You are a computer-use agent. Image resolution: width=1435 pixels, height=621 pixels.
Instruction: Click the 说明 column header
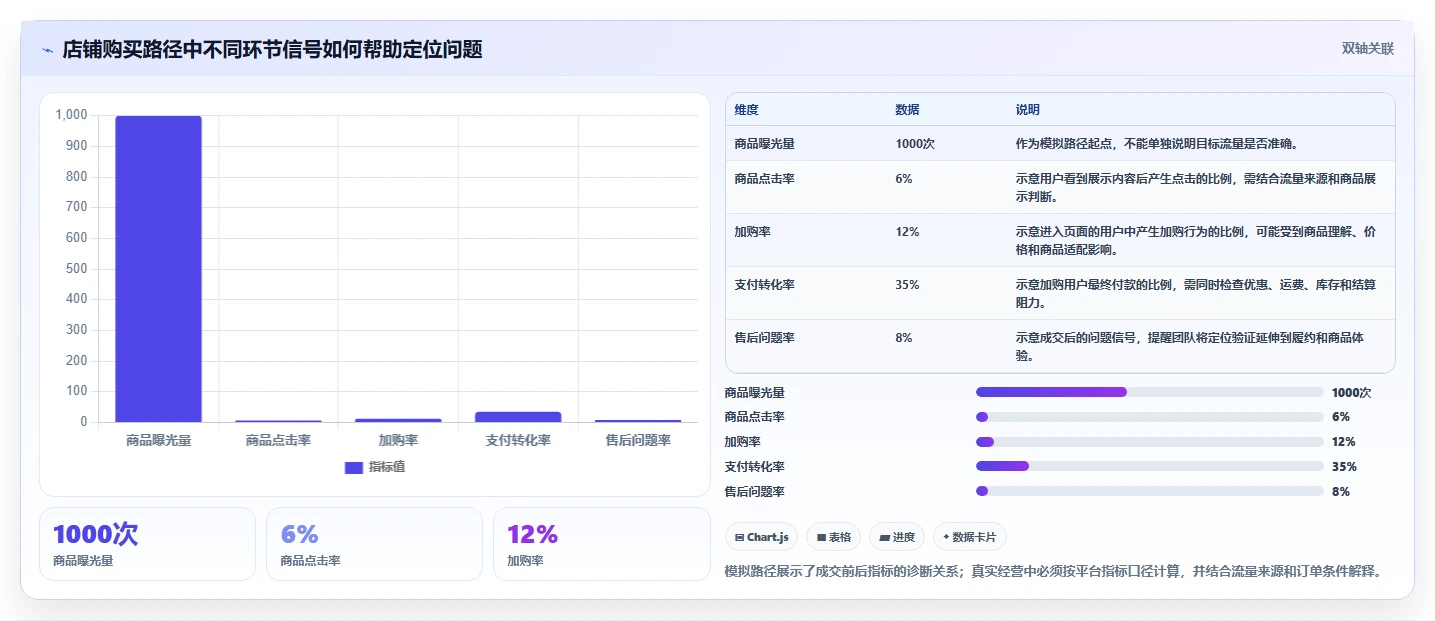pos(1027,110)
